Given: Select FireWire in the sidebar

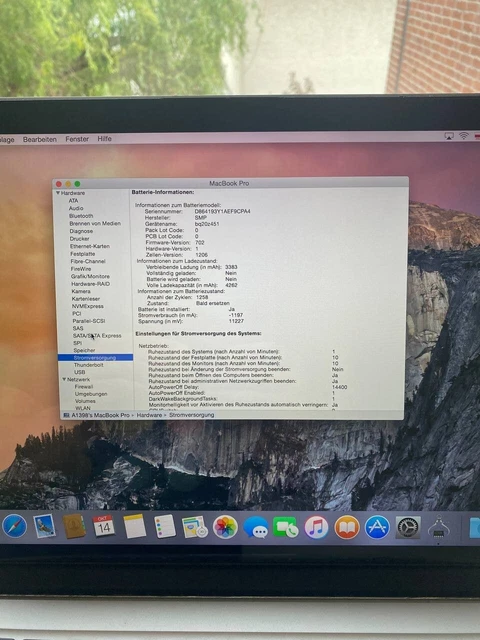Looking at the screenshot, I should (x=81, y=269).
